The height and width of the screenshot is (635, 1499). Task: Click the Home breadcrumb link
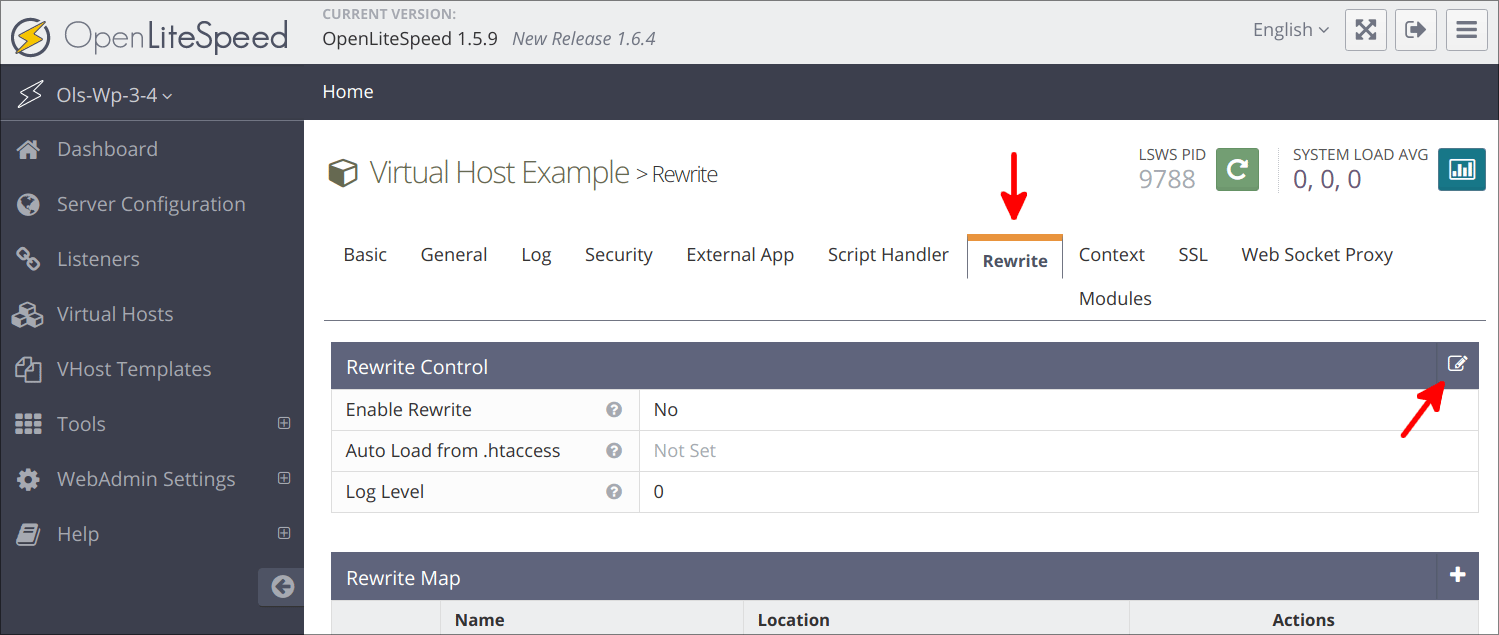pyautogui.click(x=348, y=92)
